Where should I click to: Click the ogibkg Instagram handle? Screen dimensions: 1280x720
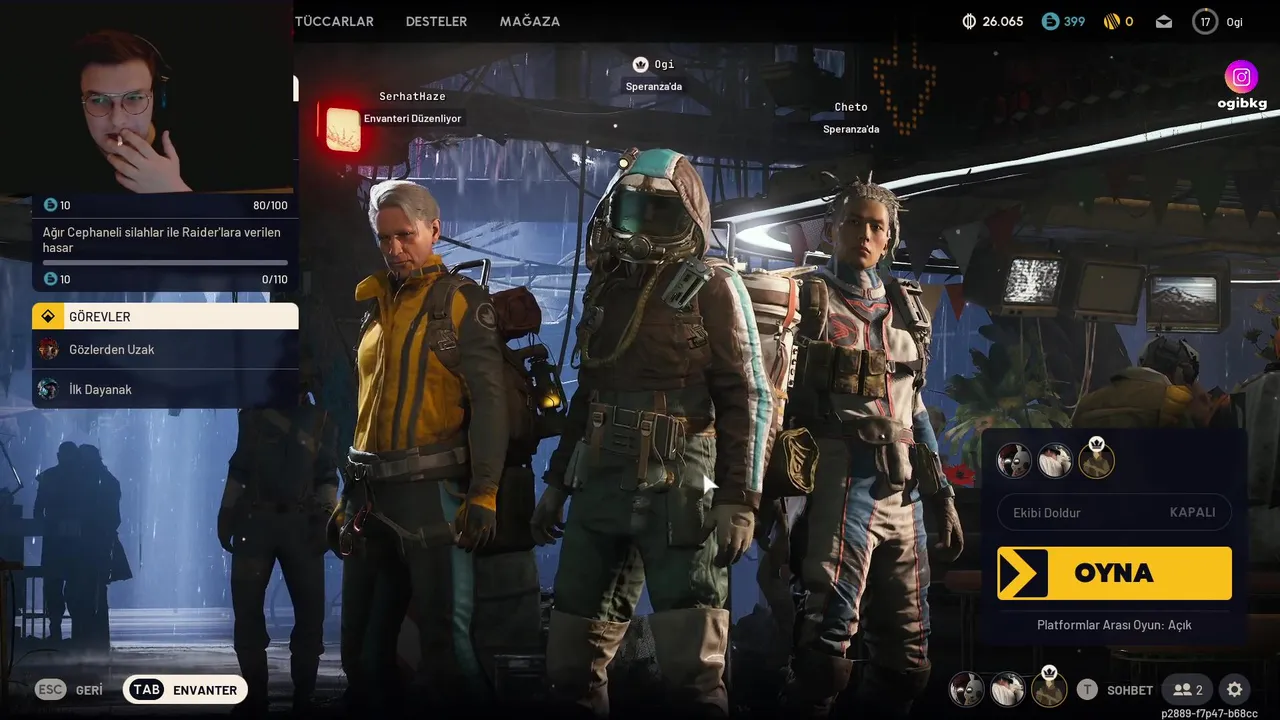coord(1242,103)
